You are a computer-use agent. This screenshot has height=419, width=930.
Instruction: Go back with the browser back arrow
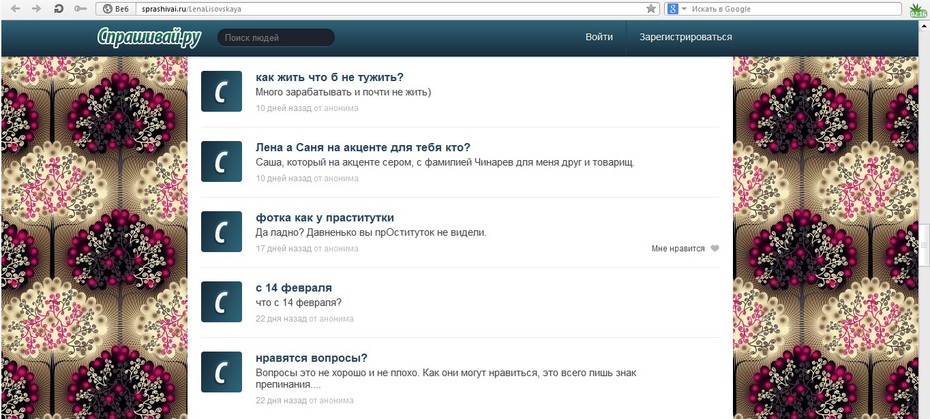pyautogui.click(x=16, y=9)
